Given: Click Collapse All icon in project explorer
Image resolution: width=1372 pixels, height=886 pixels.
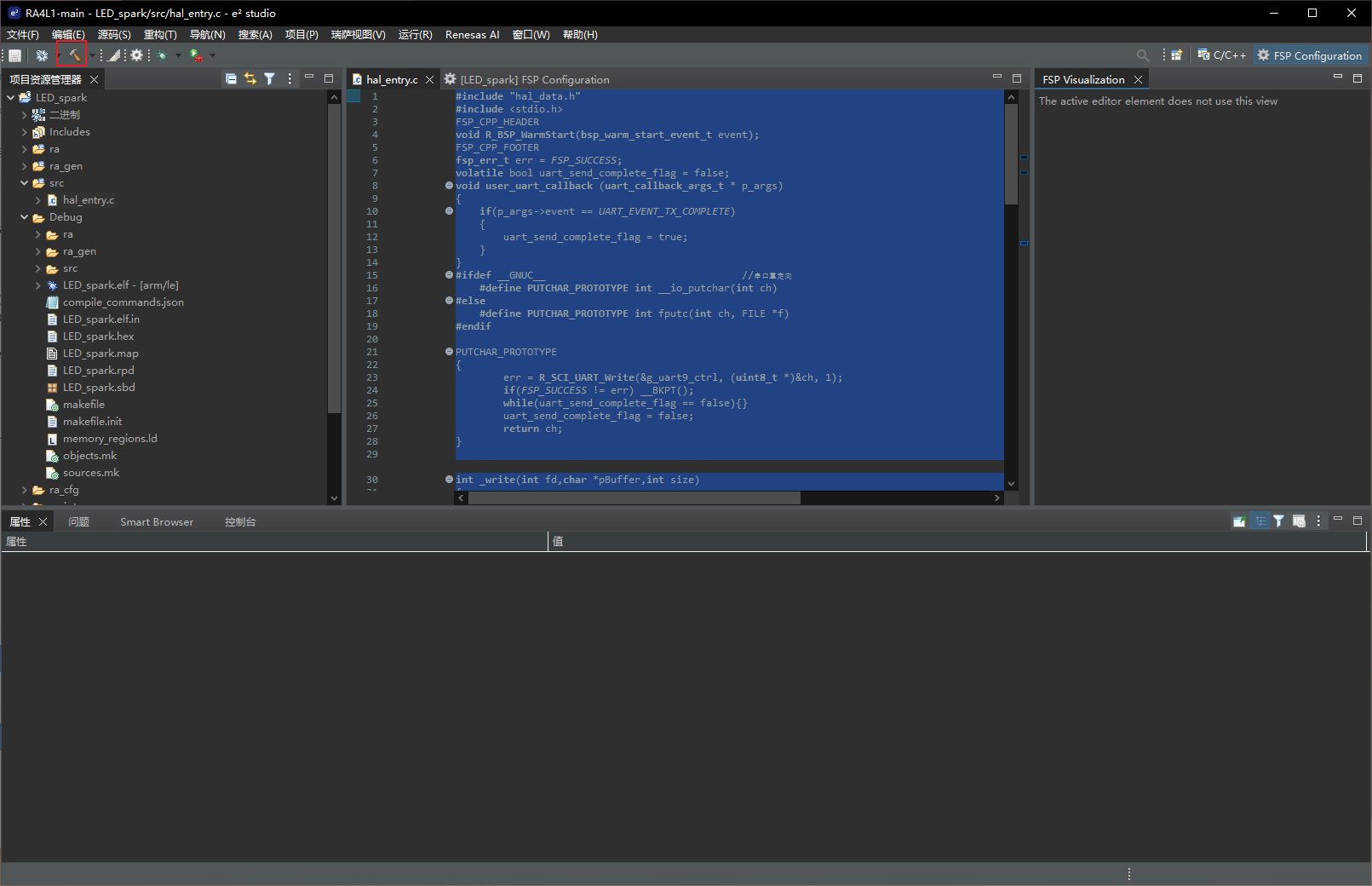Looking at the screenshot, I should pyautogui.click(x=231, y=78).
